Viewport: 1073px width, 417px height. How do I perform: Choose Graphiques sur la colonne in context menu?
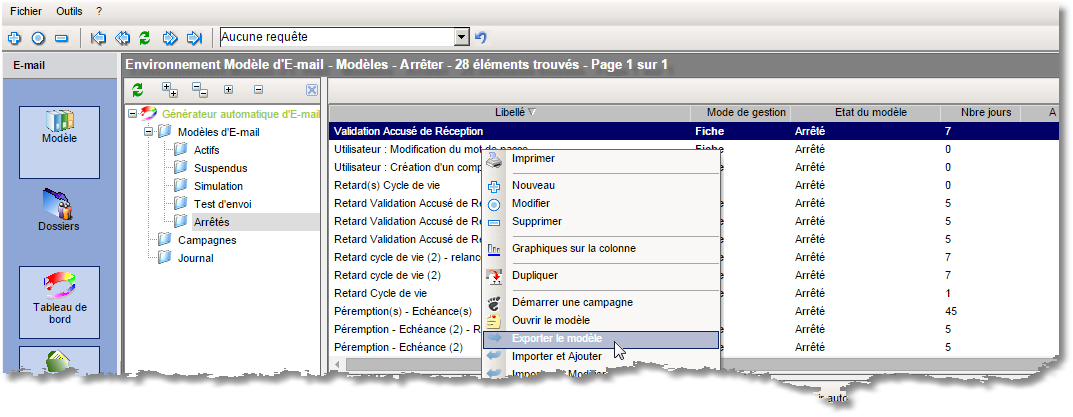coord(602,249)
